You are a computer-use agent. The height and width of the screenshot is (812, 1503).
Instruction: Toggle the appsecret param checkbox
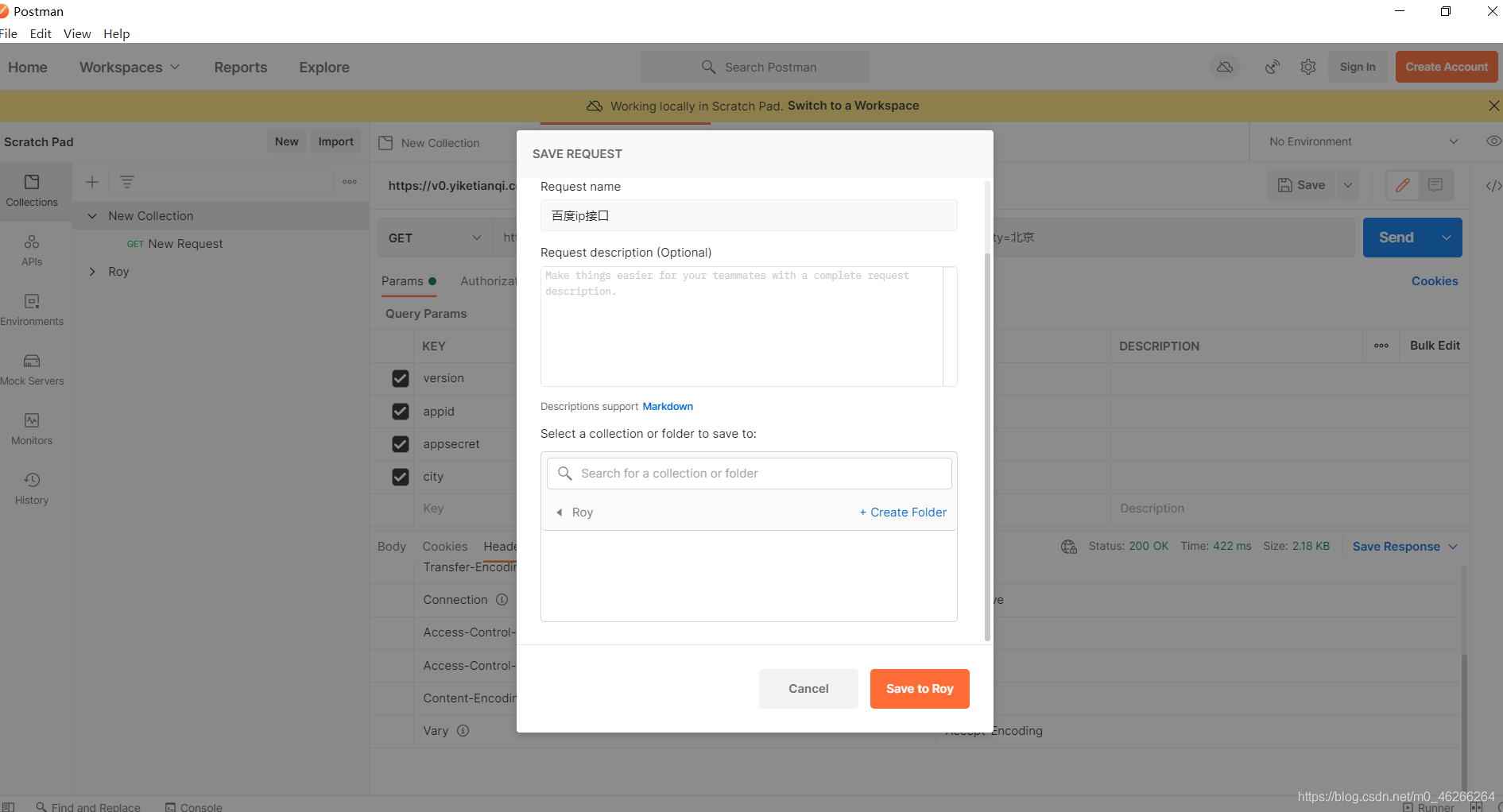[401, 444]
